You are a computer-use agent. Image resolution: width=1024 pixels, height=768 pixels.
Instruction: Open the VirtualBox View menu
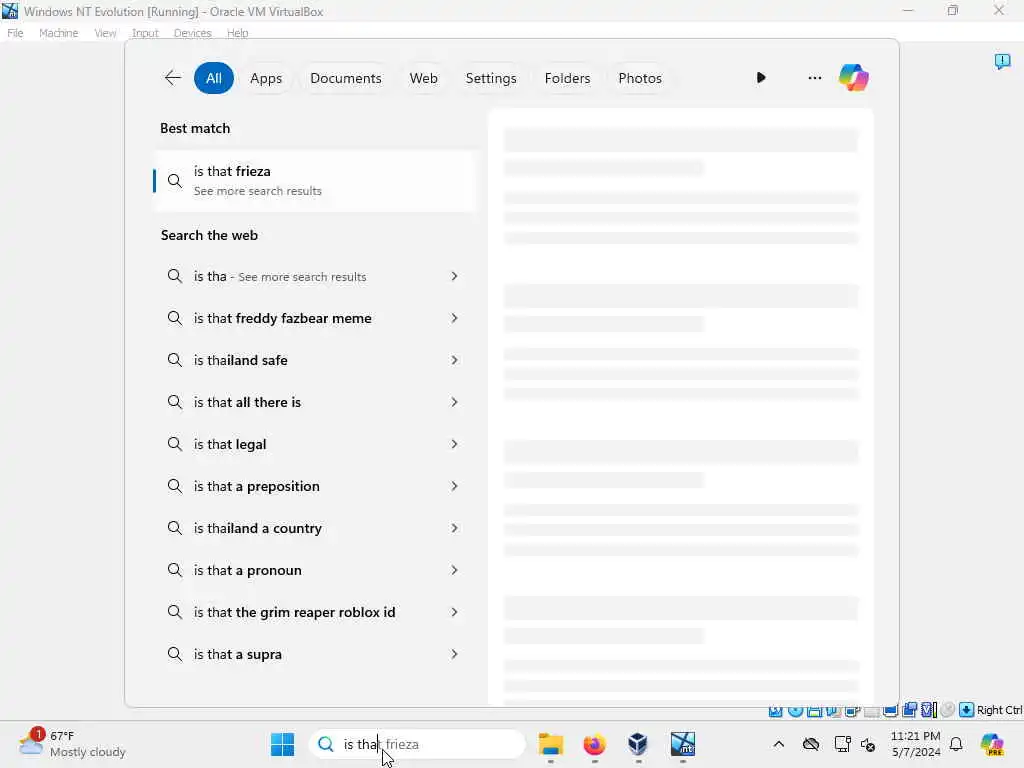click(x=105, y=33)
